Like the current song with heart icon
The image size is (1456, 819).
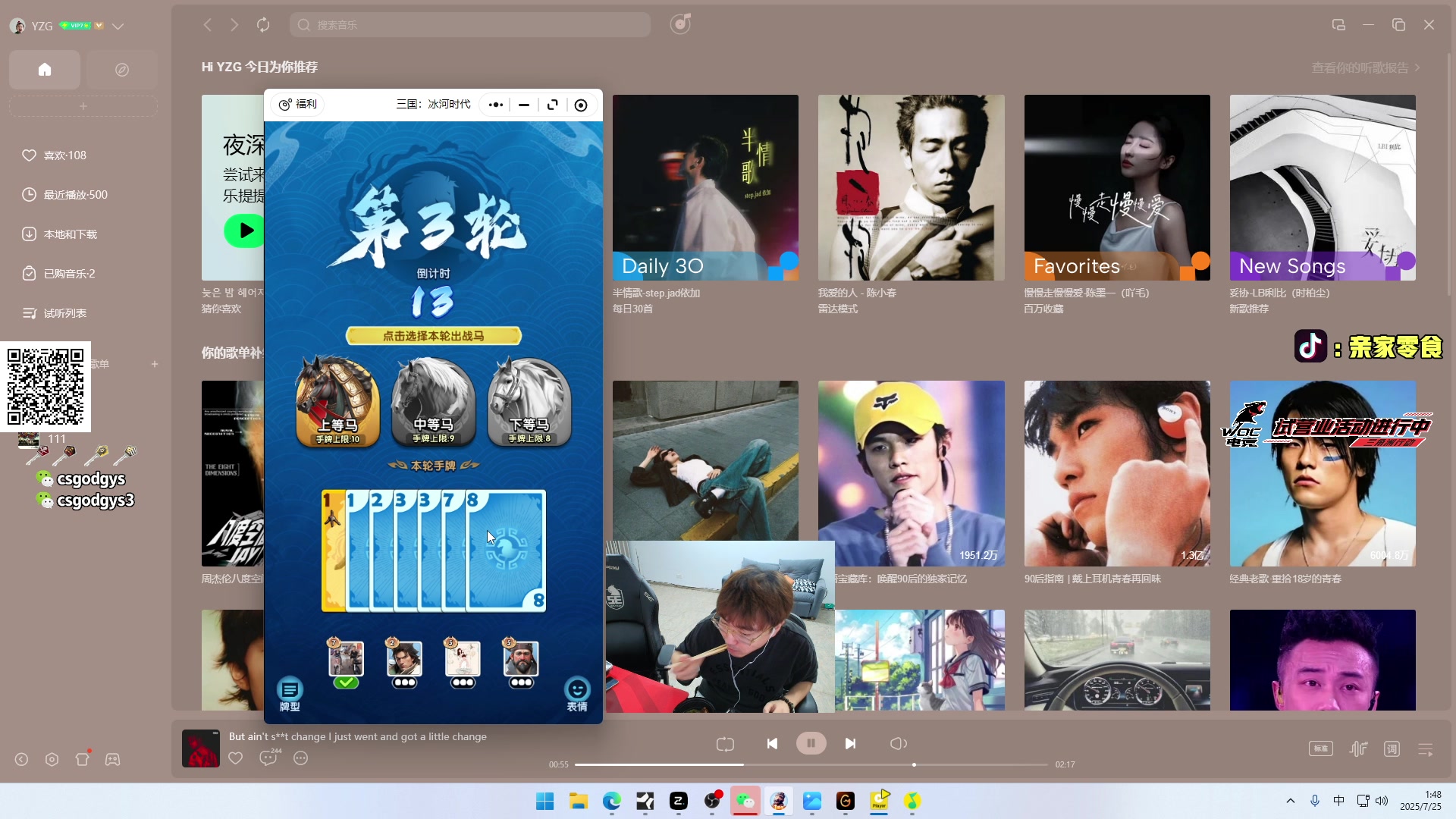pos(236,758)
